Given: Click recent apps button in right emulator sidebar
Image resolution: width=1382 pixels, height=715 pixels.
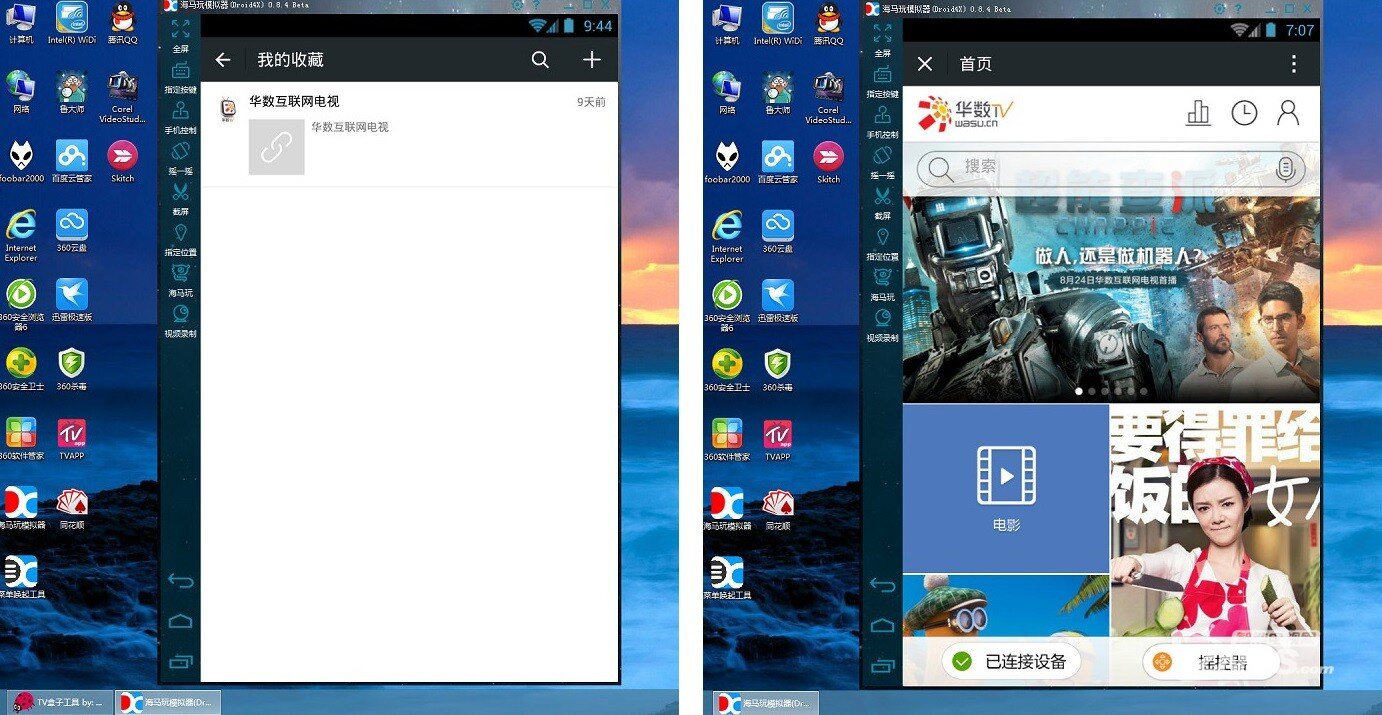Looking at the screenshot, I should tap(882, 665).
